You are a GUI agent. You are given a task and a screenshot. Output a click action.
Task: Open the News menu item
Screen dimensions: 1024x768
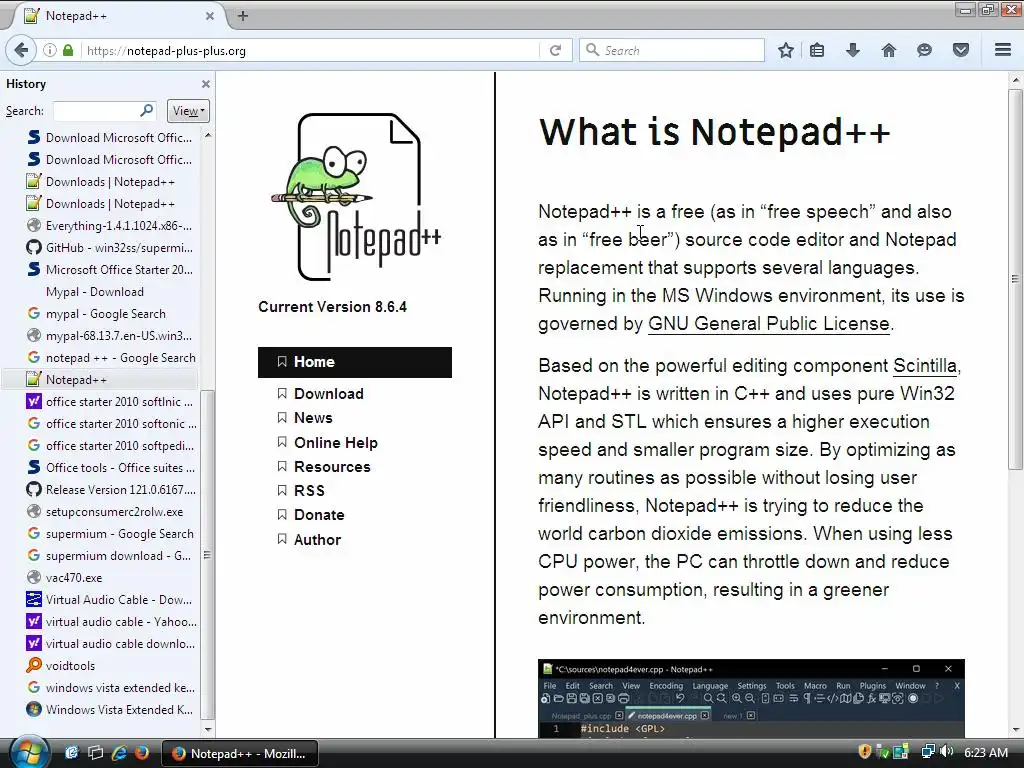point(313,418)
